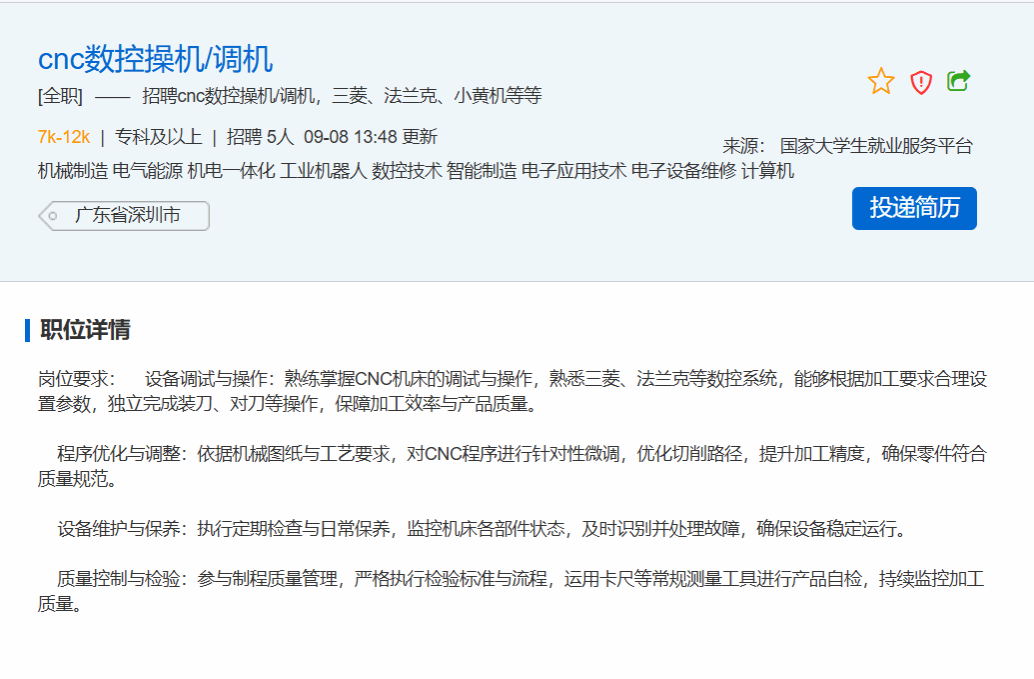1034x679 pixels.
Task: Select the 电子设备维修 major tag
Action: (x=683, y=171)
